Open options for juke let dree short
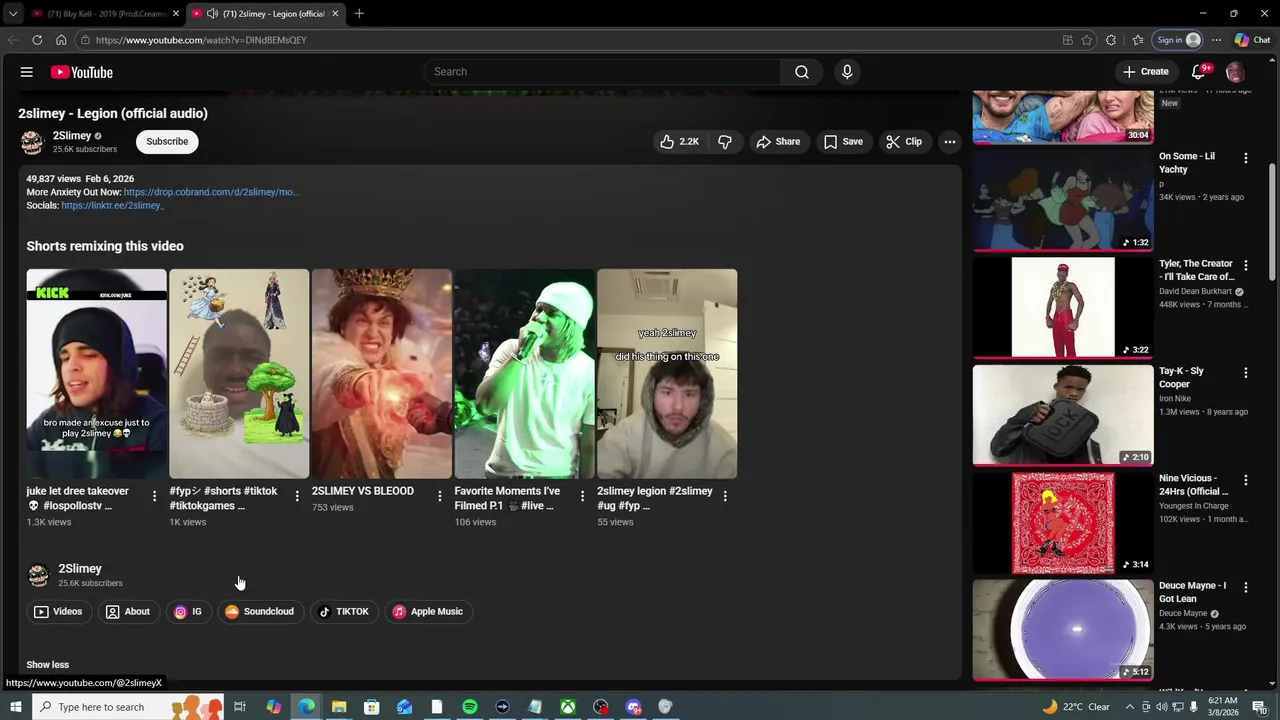The height and width of the screenshot is (720, 1280). pos(154,496)
